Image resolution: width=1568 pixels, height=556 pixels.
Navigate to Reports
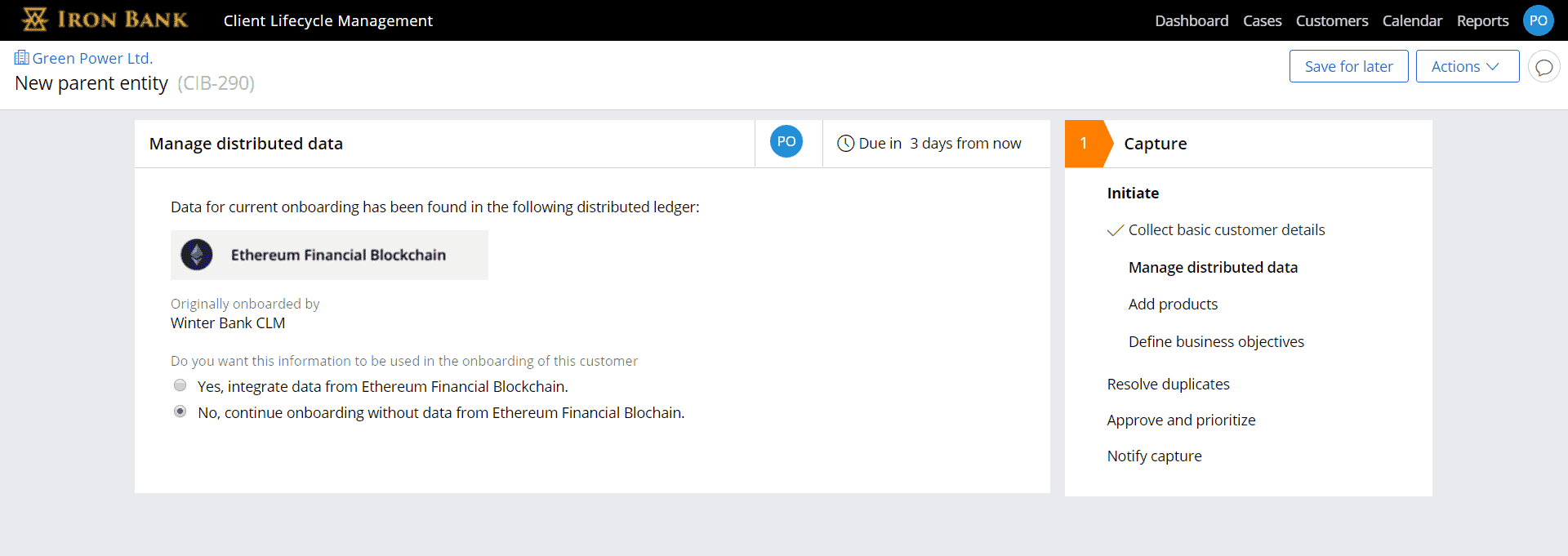pyautogui.click(x=1482, y=20)
